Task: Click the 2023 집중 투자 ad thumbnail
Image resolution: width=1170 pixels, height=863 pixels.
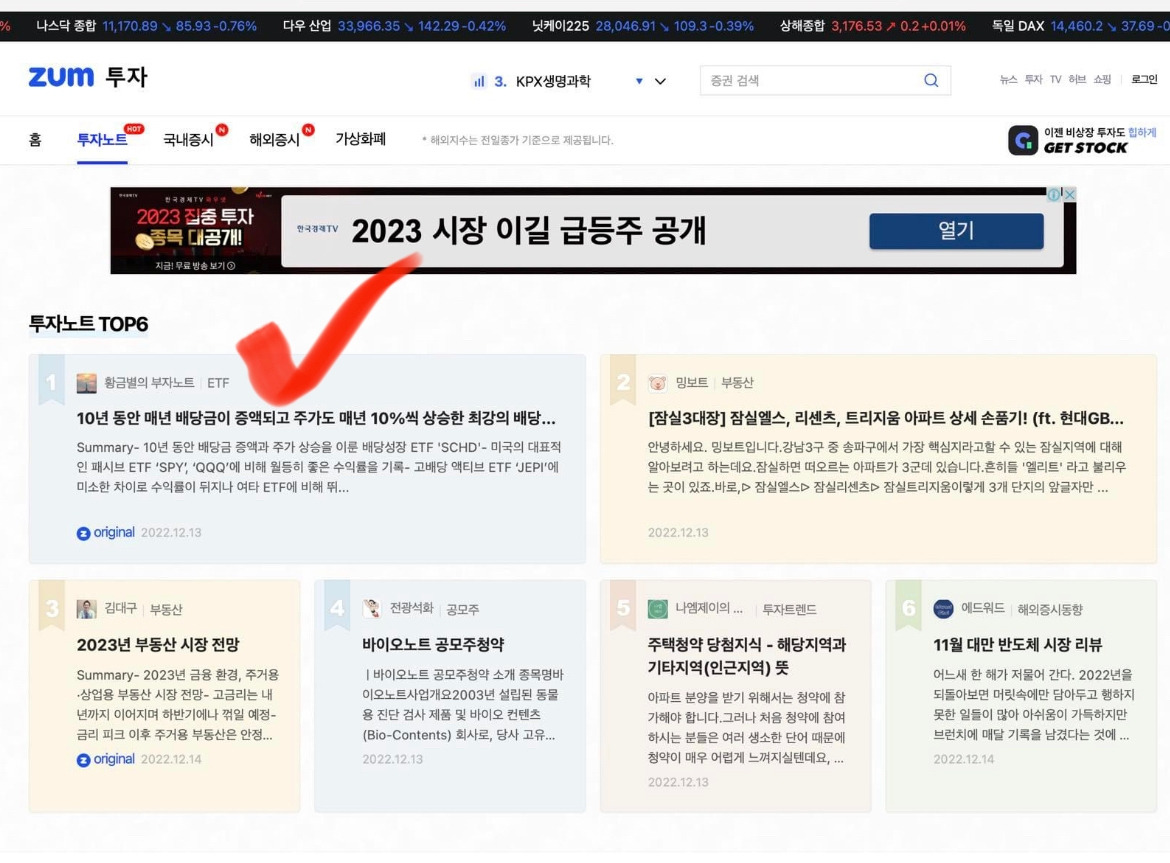Action: coord(195,230)
